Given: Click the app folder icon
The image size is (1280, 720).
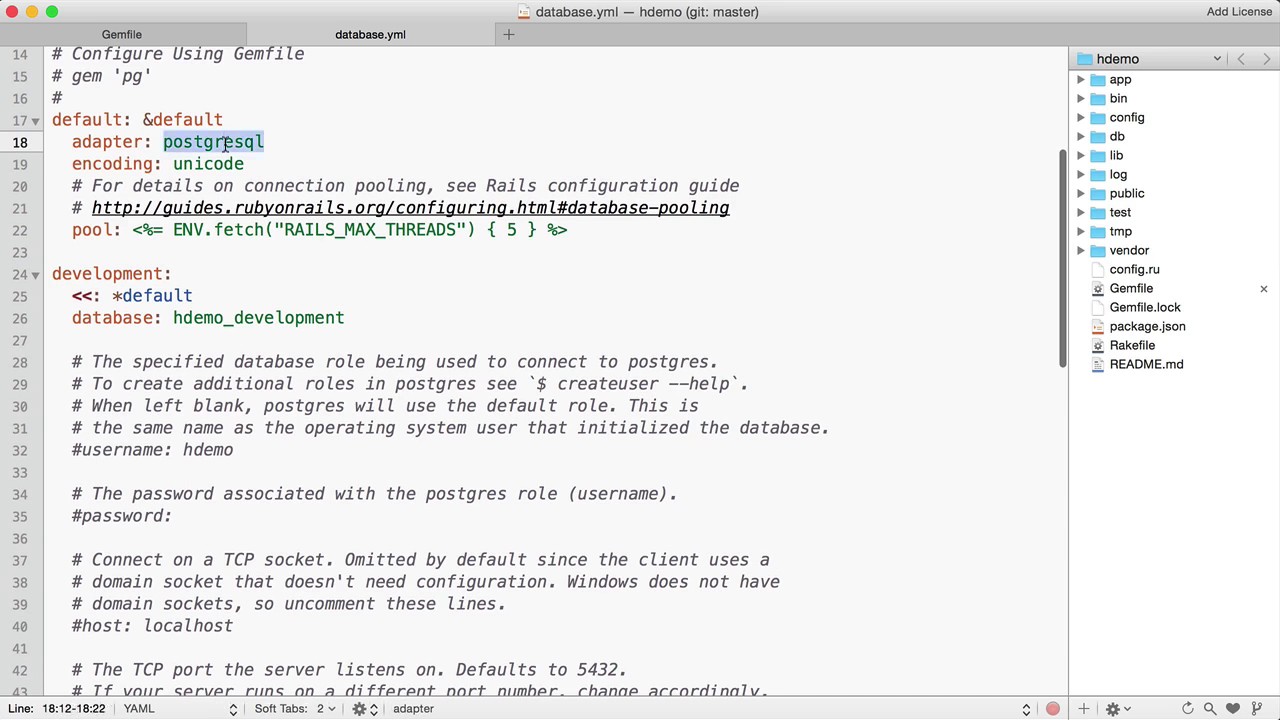Looking at the screenshot, I should pos(1098,80).
